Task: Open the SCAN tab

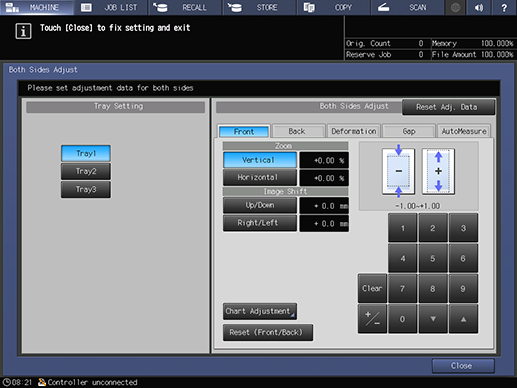Action: (408, 7)
